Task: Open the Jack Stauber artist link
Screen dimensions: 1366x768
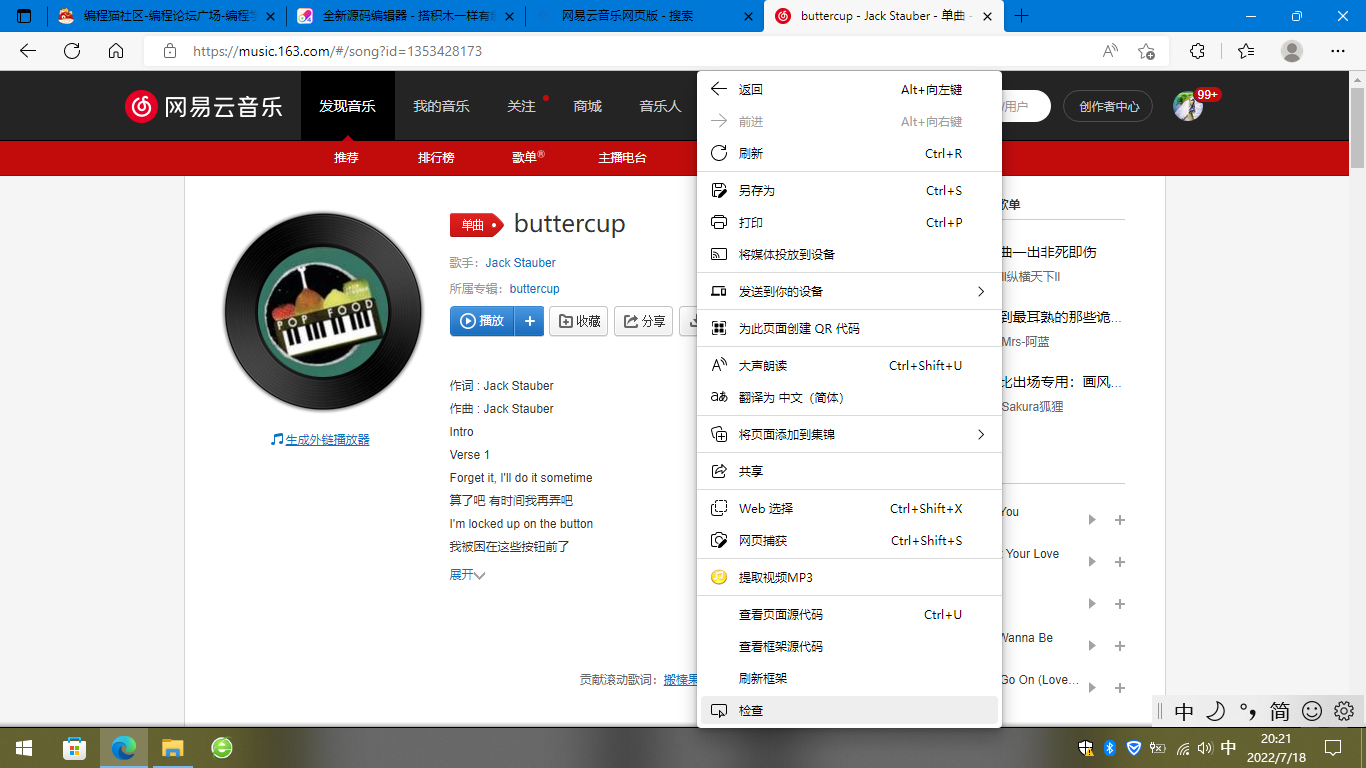Action: (x=520, y=263)
